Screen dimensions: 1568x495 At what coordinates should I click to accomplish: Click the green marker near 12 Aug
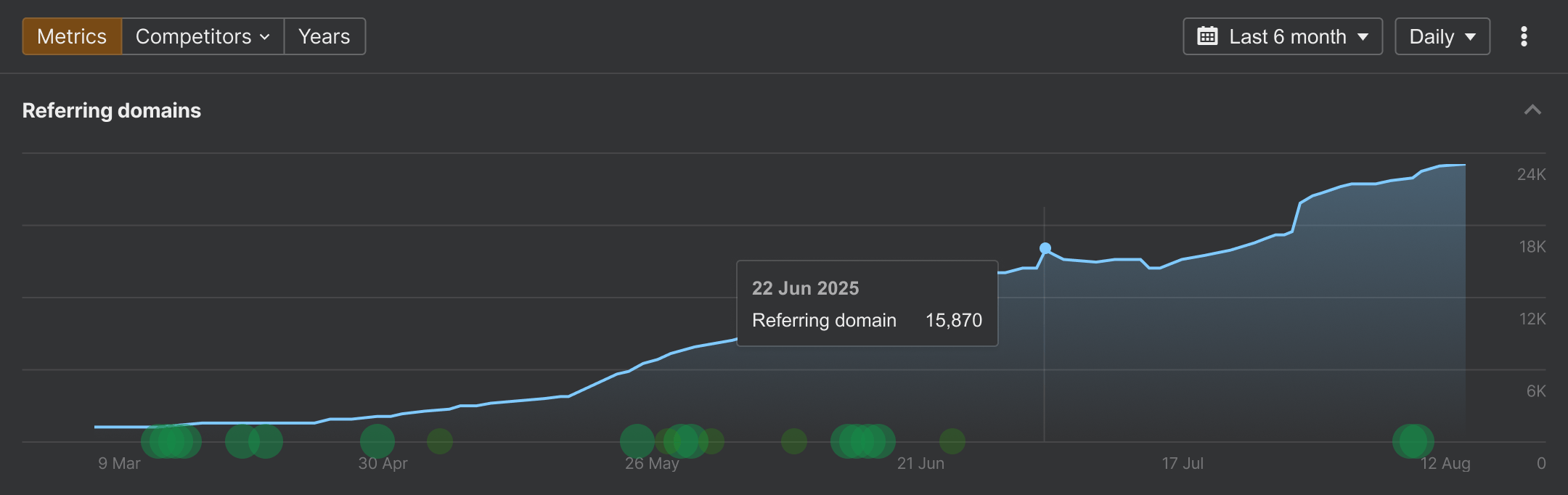coord(1413,441)
